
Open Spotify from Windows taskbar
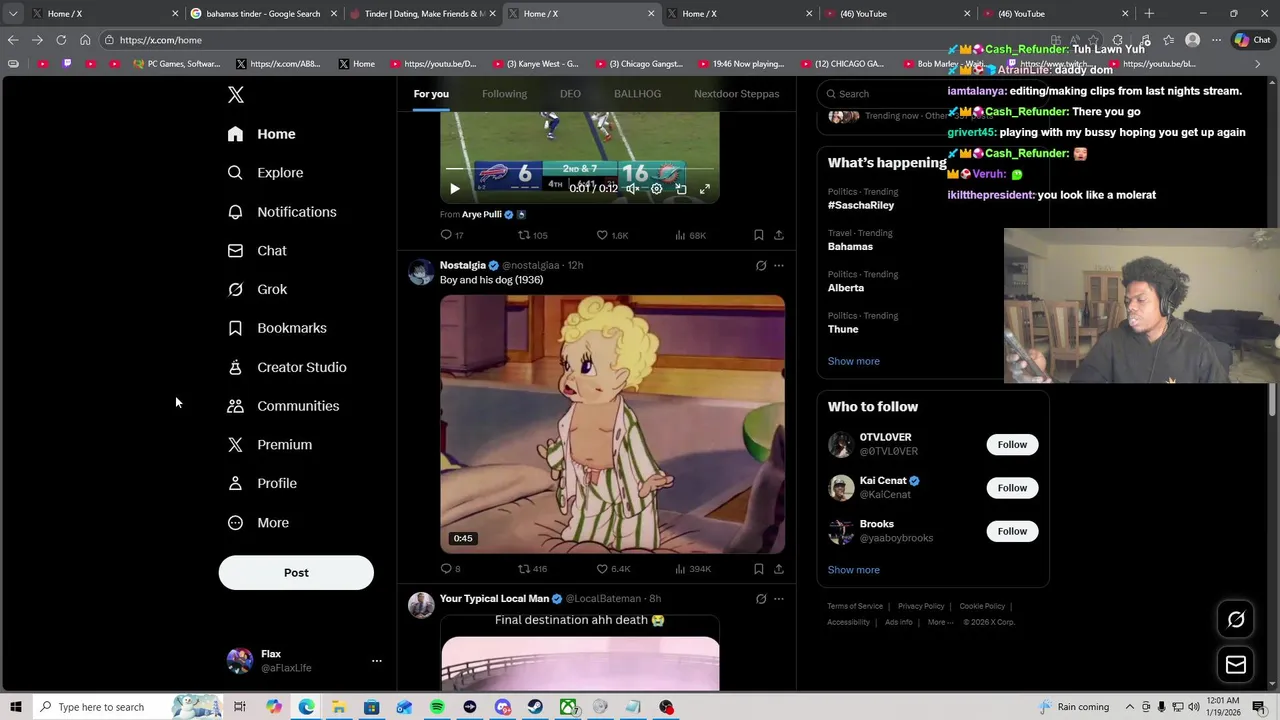tap(437, 707)
